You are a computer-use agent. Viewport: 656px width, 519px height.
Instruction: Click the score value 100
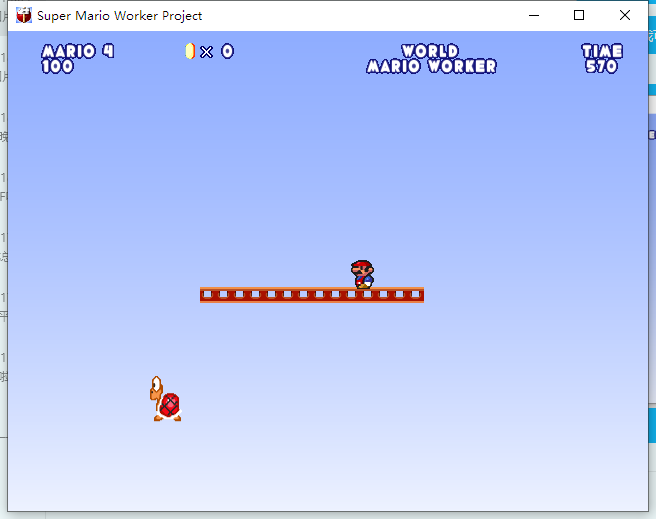coord(57,66)
